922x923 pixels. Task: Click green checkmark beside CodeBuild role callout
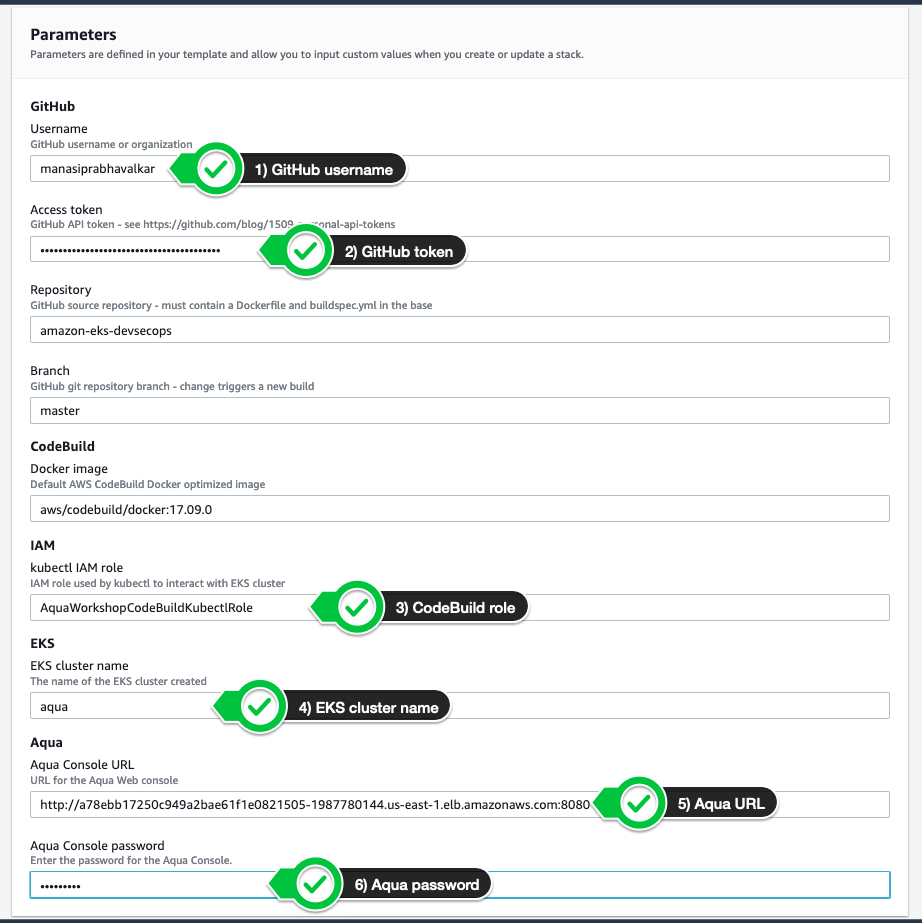[354, 607]
